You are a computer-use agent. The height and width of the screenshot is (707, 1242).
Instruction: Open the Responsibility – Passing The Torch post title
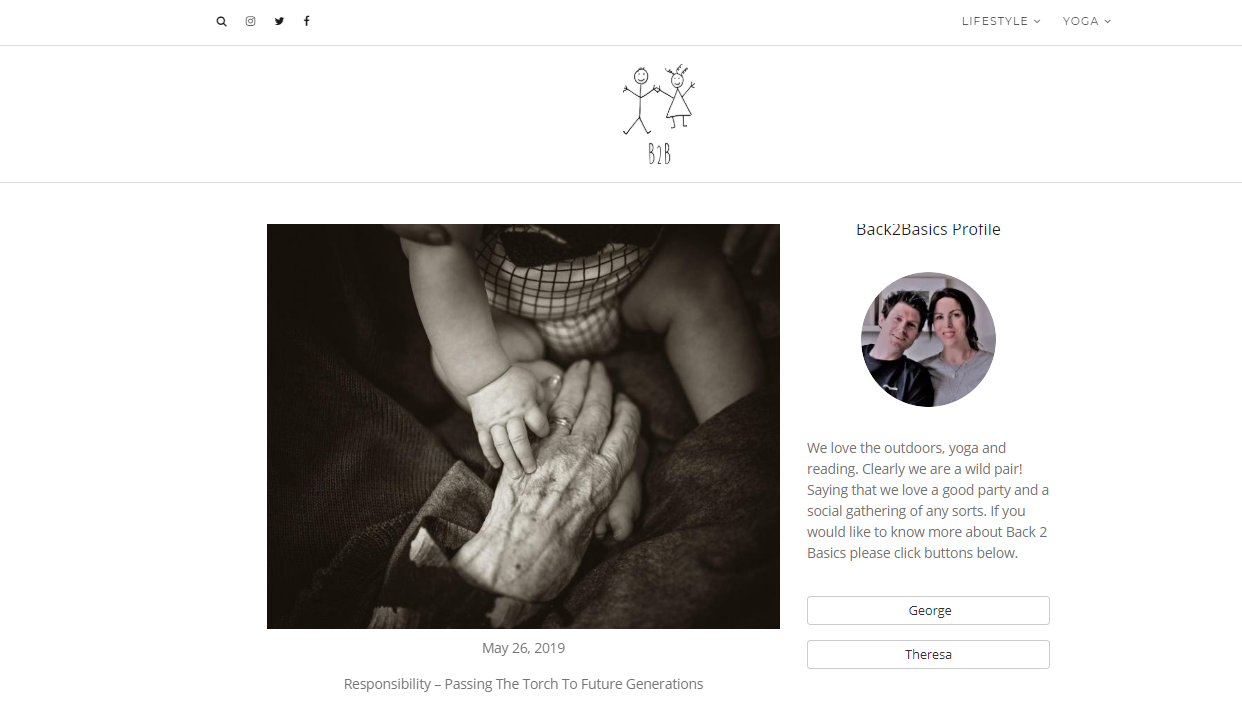click(x=523, y=684)
